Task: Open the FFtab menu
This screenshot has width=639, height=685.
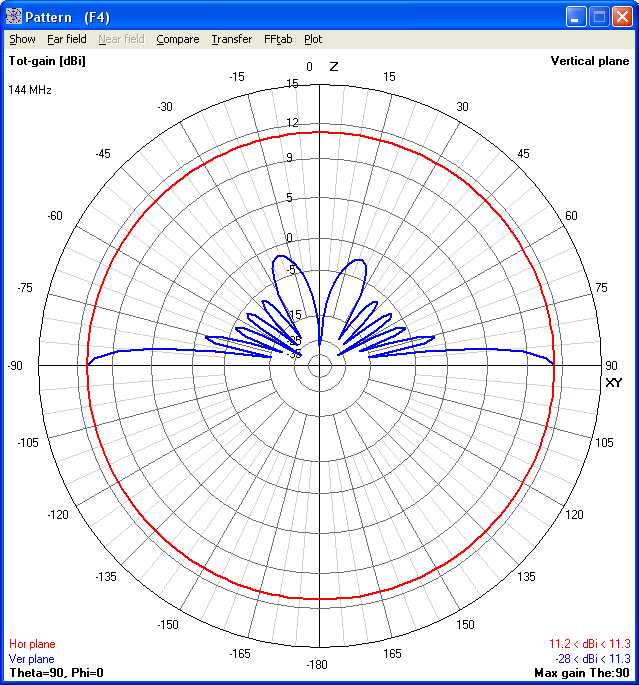Action: [x=278, y=40]
